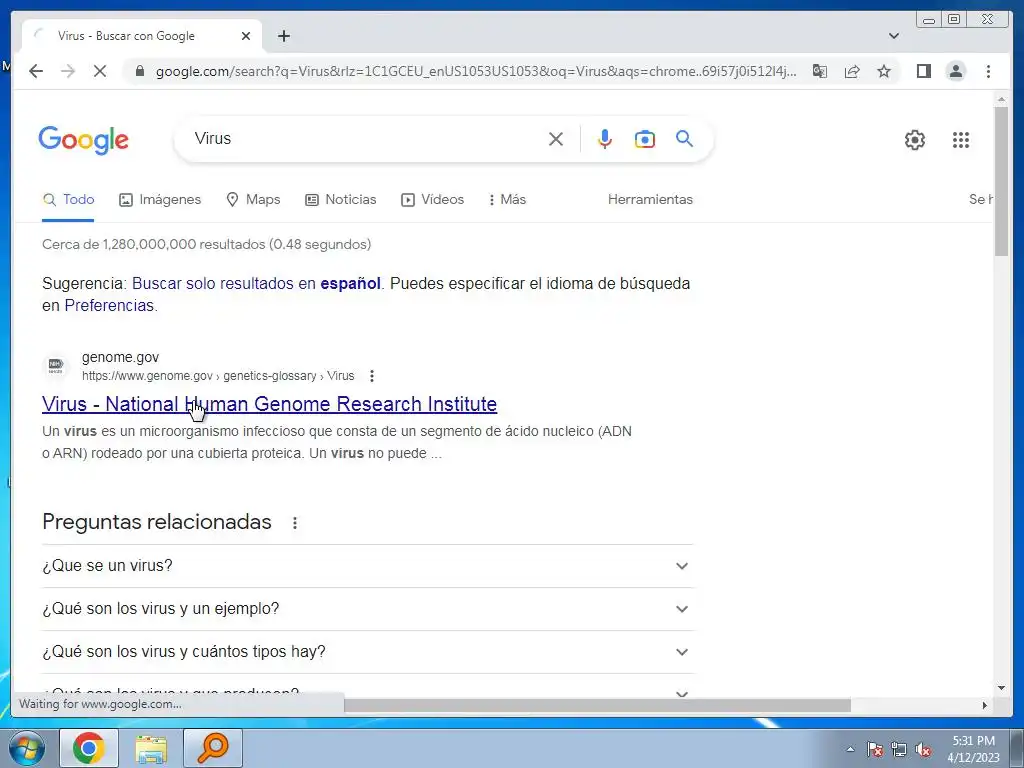The width and height of the screenshot is (1024, 768).
Task: Click the scrollbar down arrow
Action: pos(1001,688)
